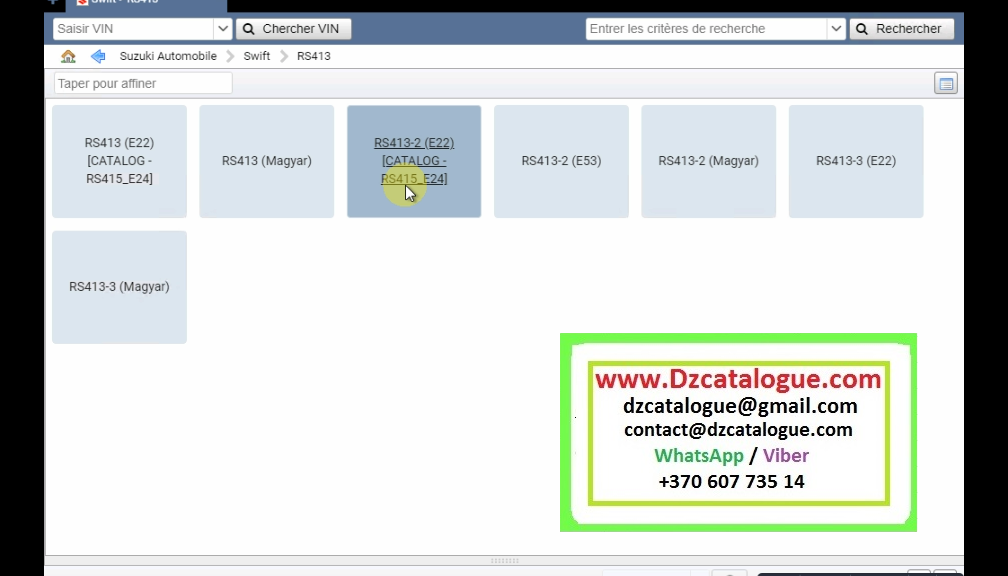Screen dimensions: 1008x576
Task: Toggle the list view icon
Action: [x=946, y=84]
